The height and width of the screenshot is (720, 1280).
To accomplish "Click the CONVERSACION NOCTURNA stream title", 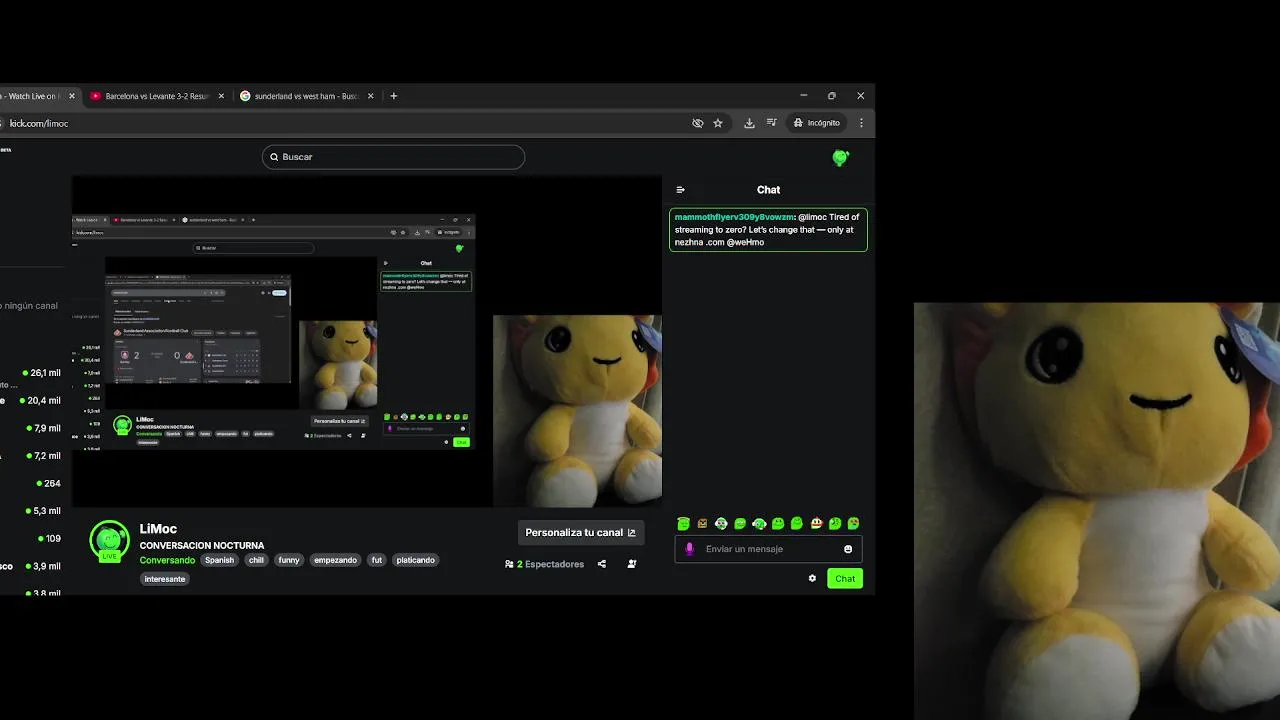I will click(x=202, y=546).
